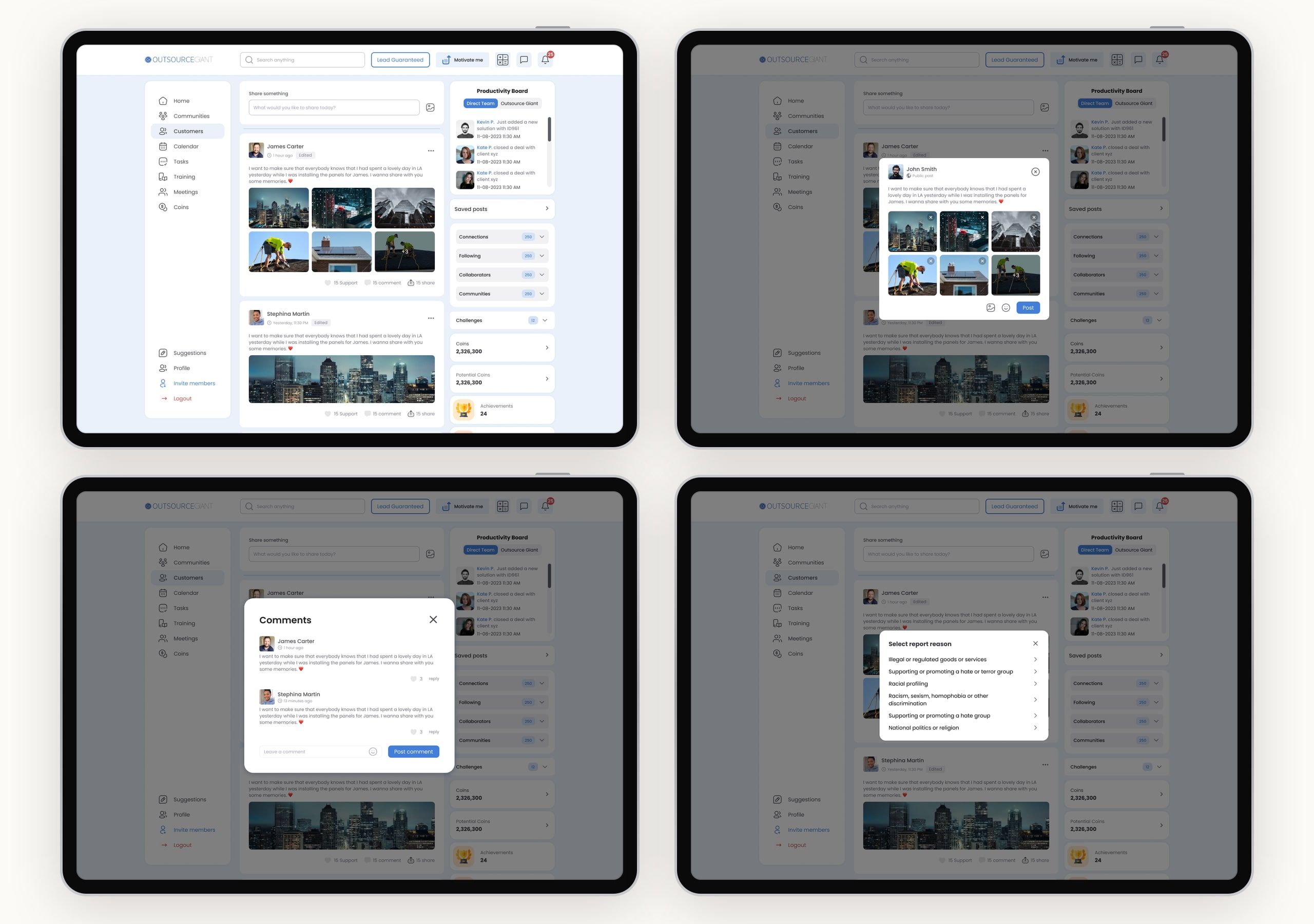Click the undimmed 'What would you like to share today?' field
The image size is (1314, 924).
click(334, 108)
